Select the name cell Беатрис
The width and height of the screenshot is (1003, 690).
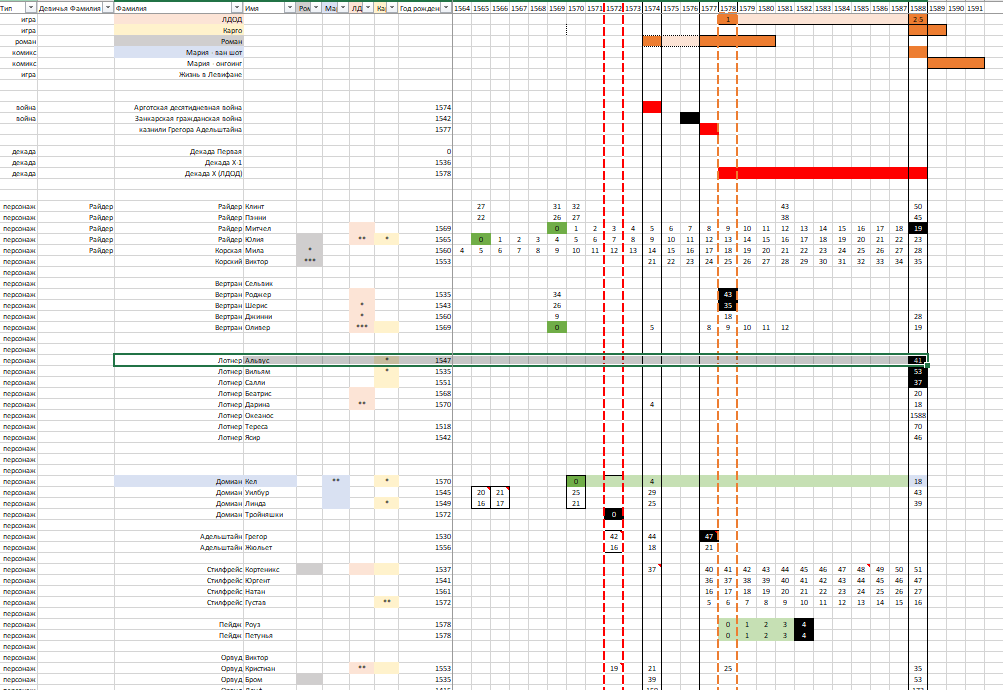click(x=270, y=393)
